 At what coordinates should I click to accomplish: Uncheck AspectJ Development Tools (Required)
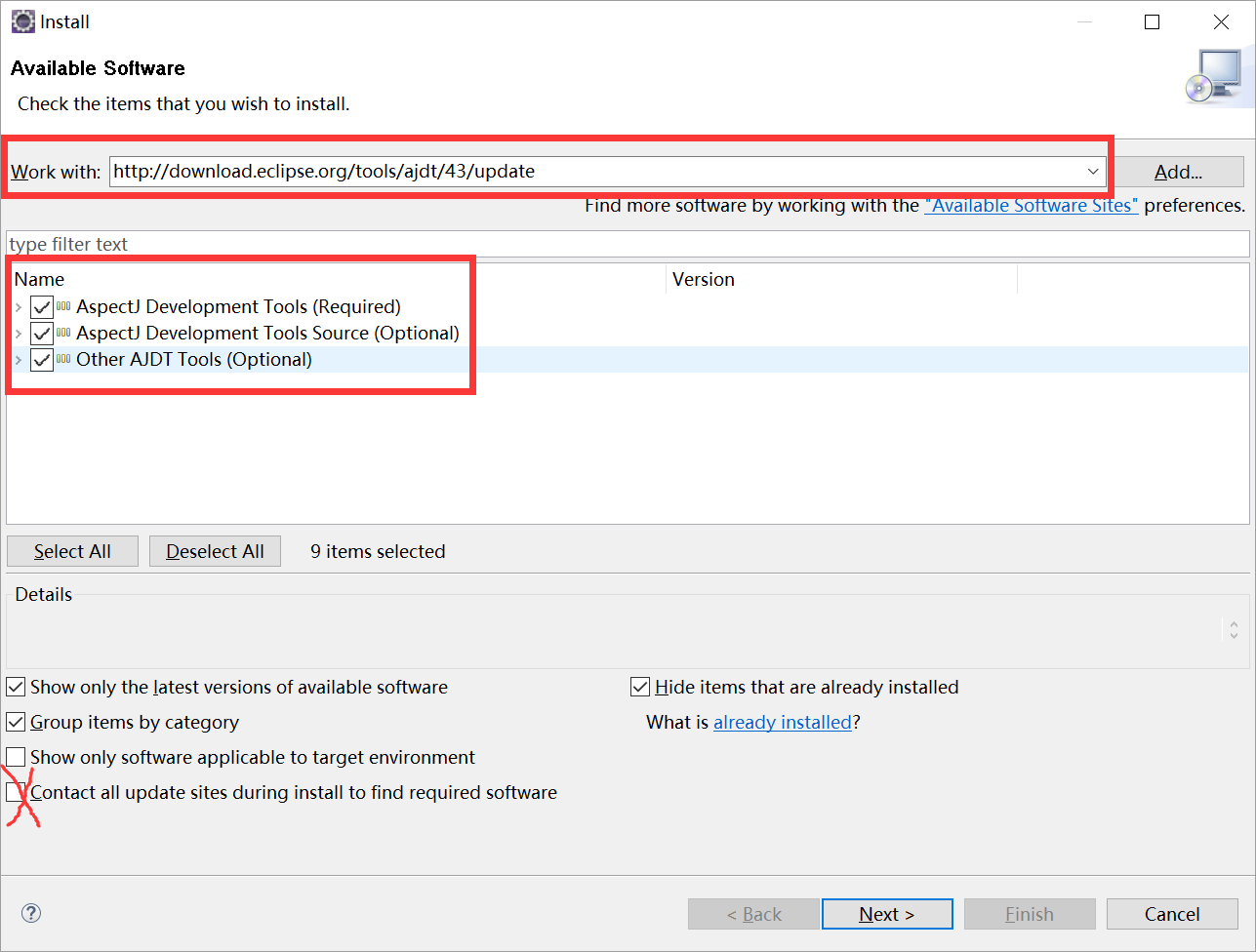point(41,307)
